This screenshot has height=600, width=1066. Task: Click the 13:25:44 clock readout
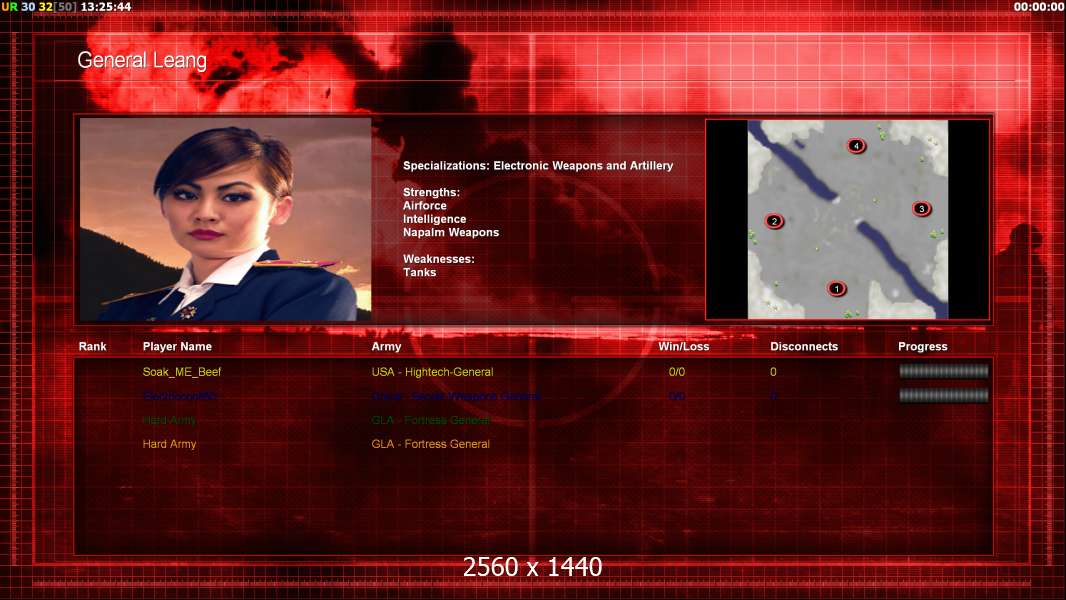coord(106,7)
